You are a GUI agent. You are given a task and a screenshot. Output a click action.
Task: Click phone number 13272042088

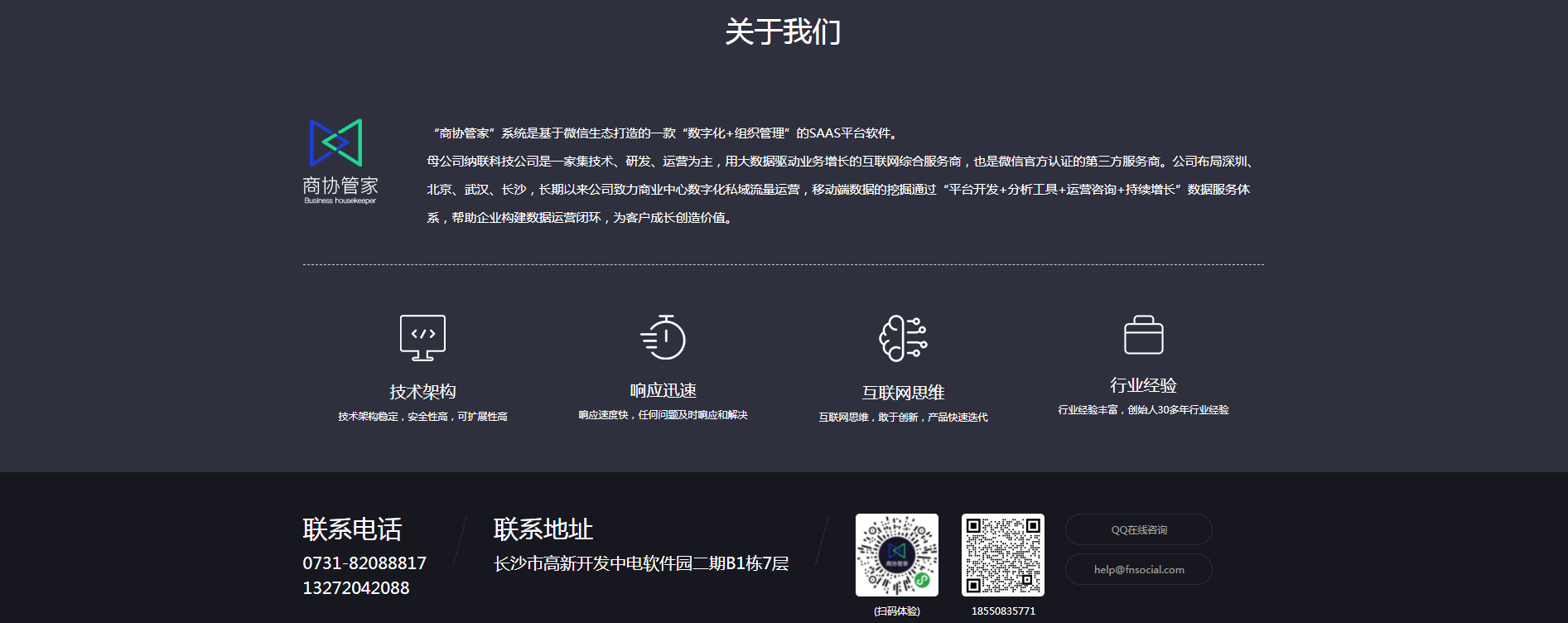point(356,588)
